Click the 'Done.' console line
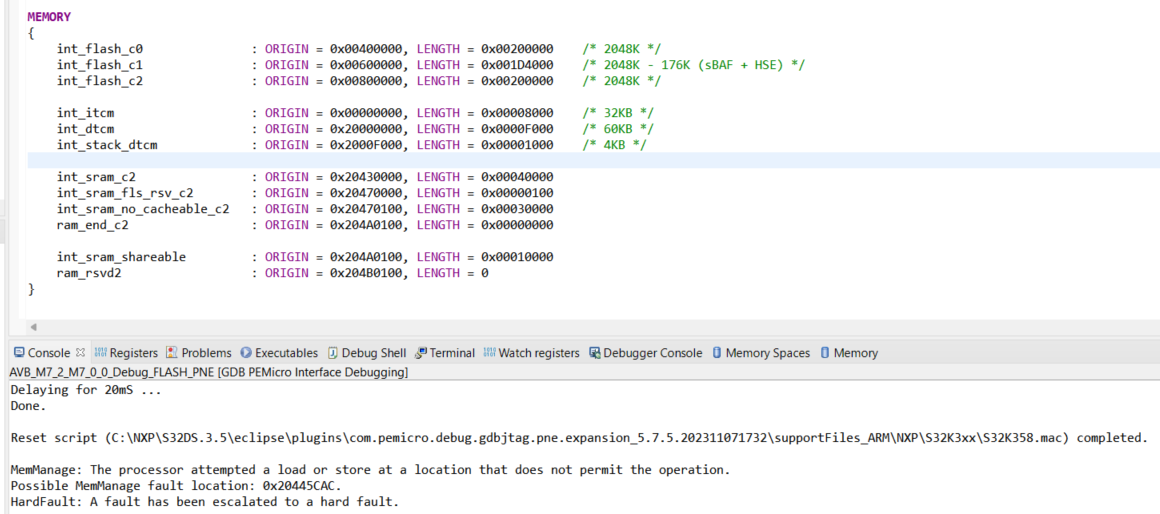The image size is (1160, 514). [28, 406]
